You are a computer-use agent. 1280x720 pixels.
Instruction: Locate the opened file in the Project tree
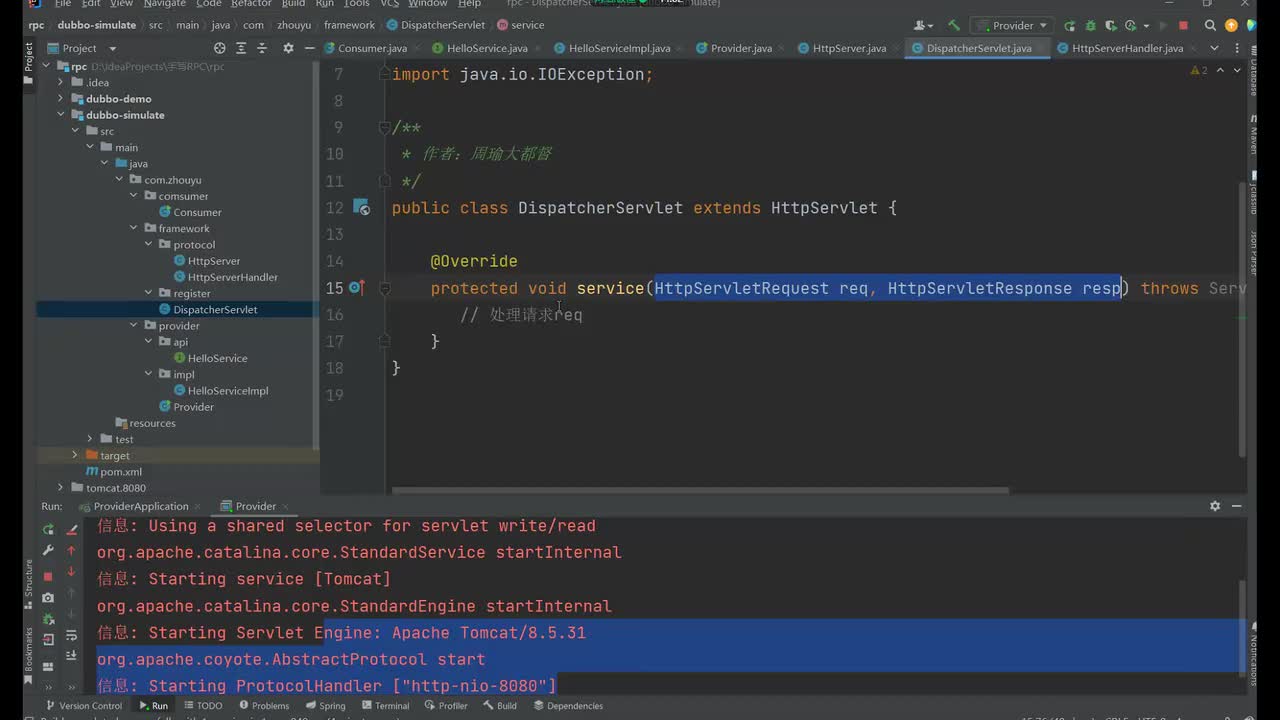(220, 48)
